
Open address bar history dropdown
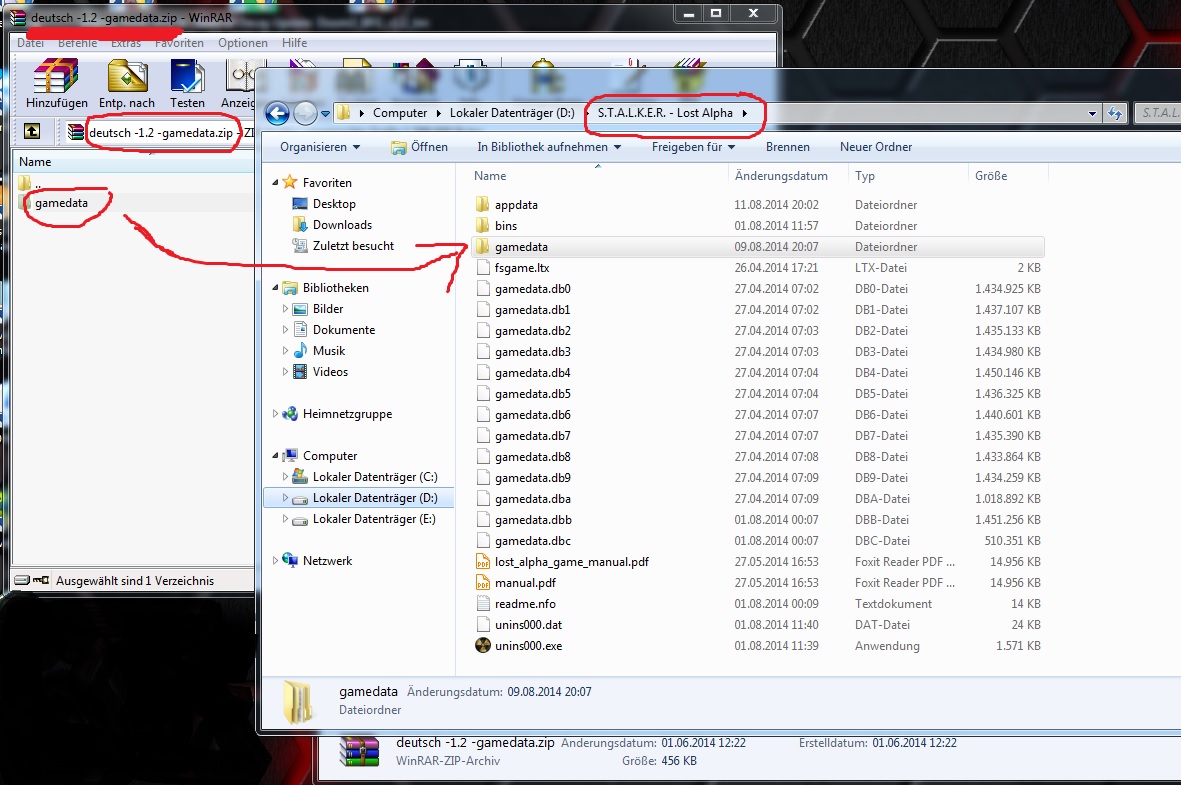click(1092, 114)
